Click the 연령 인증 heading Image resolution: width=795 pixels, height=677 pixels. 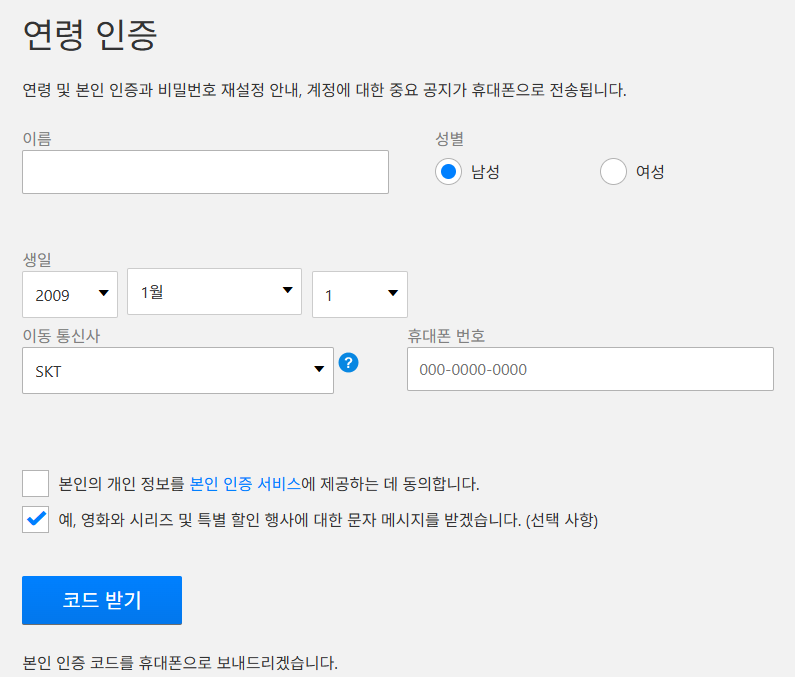[90, 35]
